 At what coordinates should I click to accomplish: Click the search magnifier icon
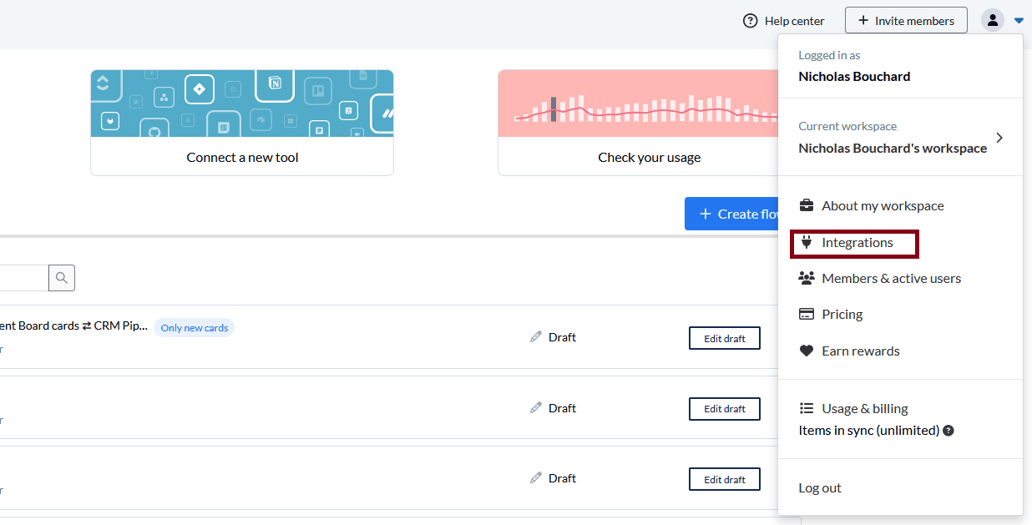pos(62,278)
